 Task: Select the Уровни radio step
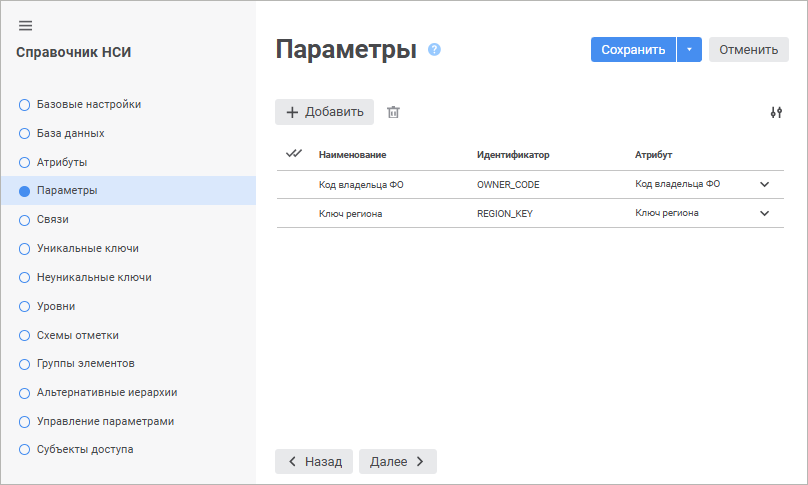click(x=24, y=307)
